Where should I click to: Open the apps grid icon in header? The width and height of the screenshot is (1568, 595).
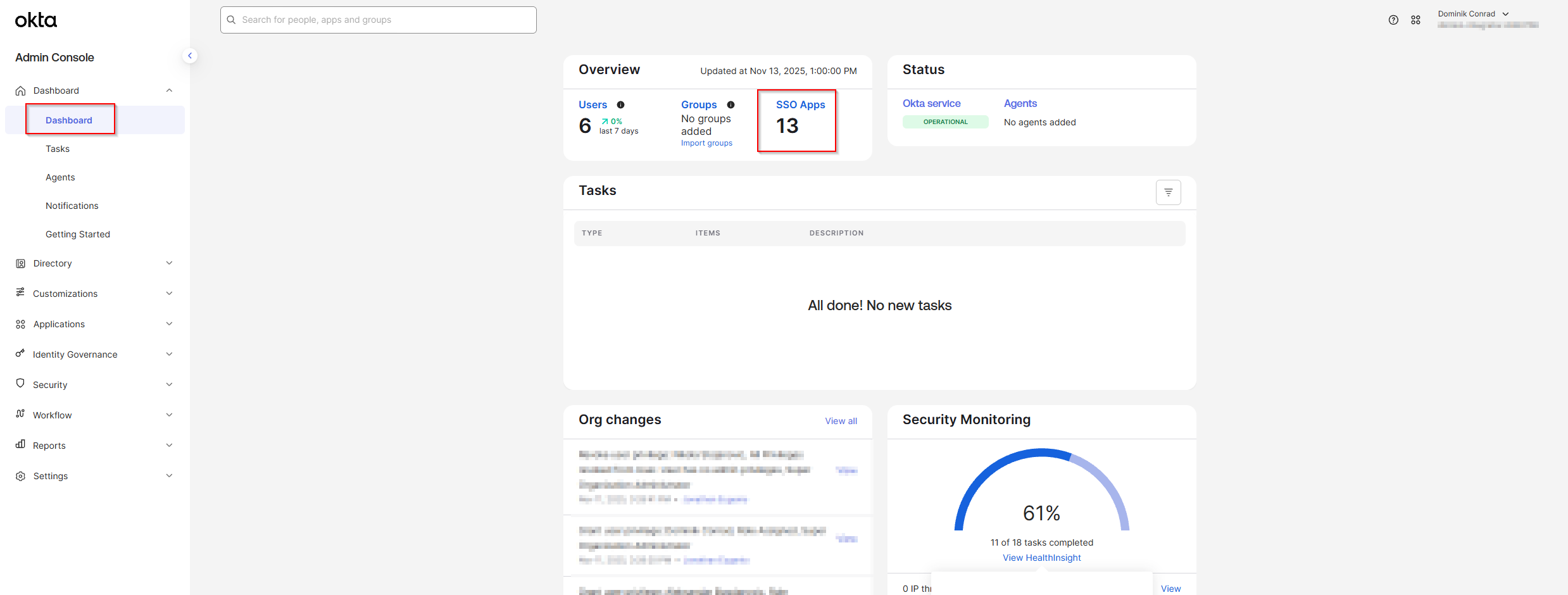(x=1415, y=20)
